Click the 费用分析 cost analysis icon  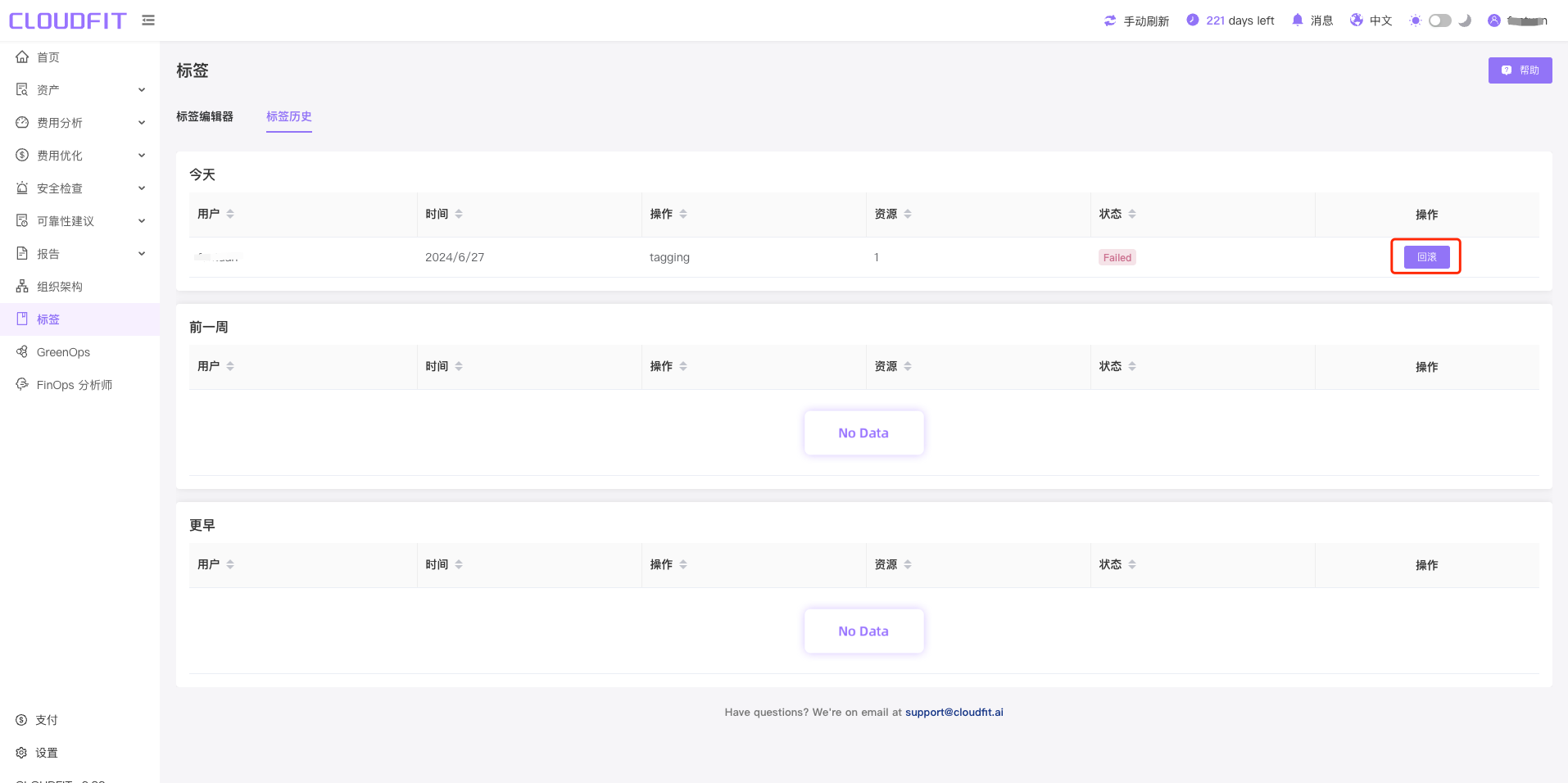pyautogui.click(x=22, y=122)
